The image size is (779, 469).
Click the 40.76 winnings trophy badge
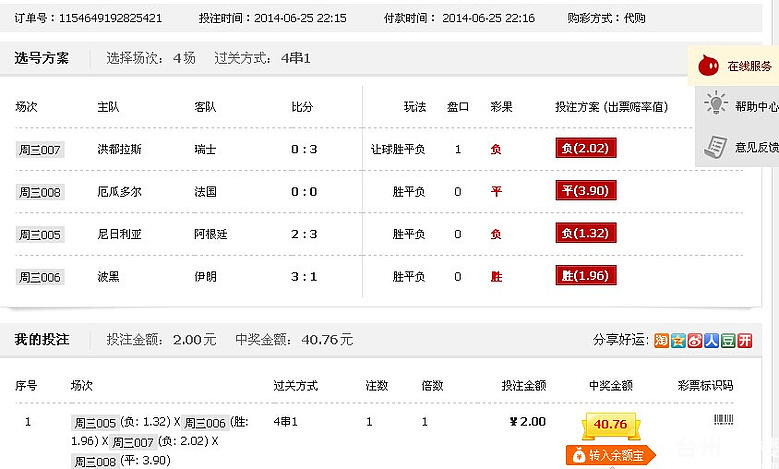(610, 425)
